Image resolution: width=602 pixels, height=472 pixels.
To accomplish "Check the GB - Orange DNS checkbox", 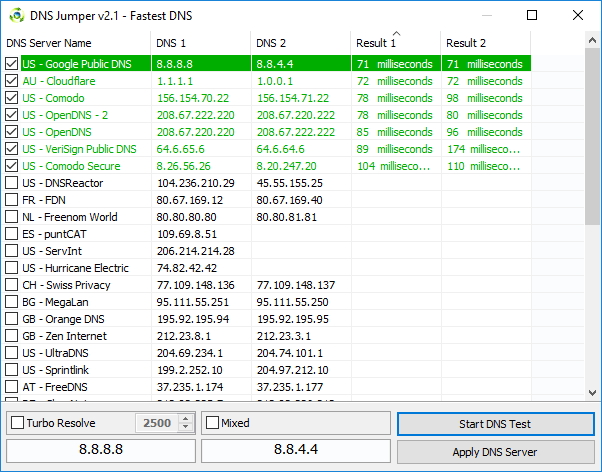I will [x=12, y=319].
